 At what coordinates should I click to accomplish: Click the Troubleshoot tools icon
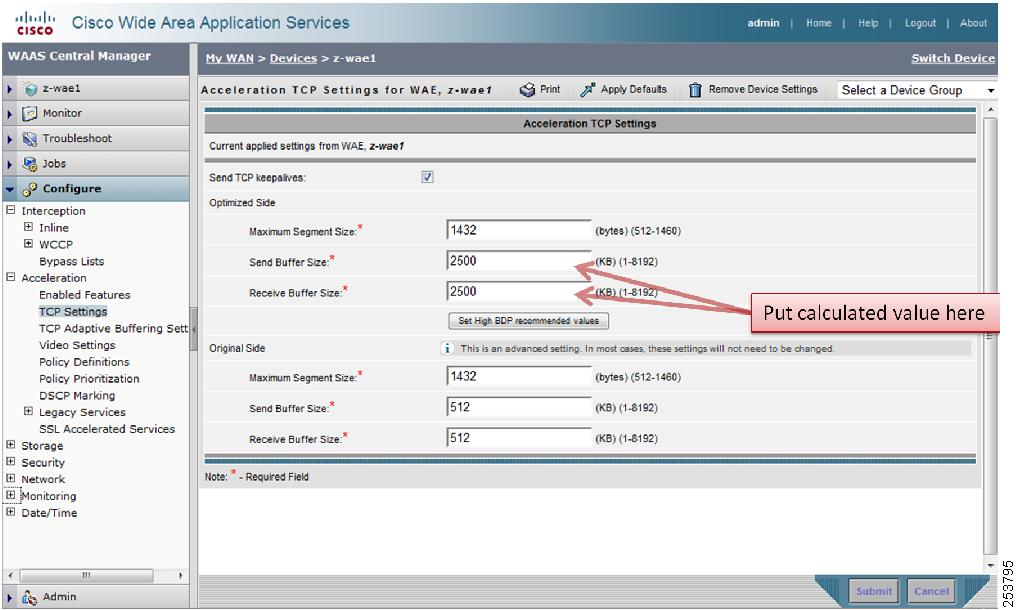(x=30, y=139)
